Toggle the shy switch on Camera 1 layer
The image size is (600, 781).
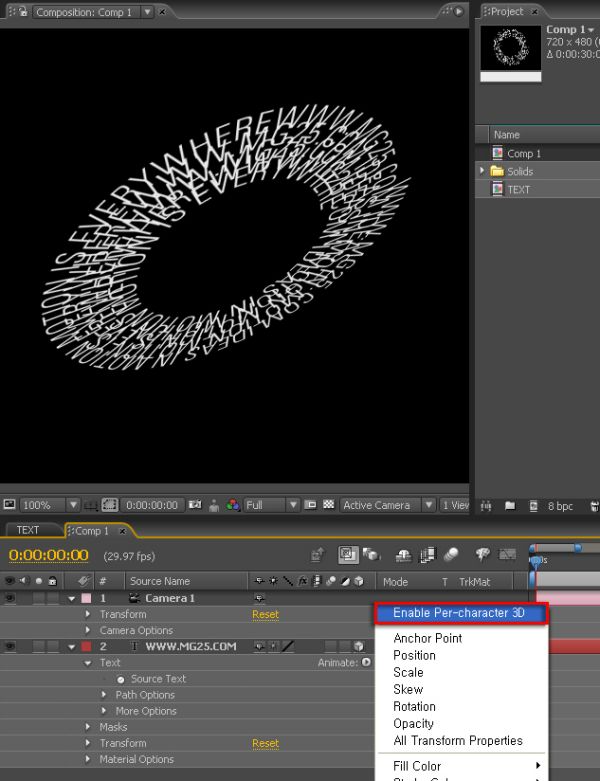(259, 598)
